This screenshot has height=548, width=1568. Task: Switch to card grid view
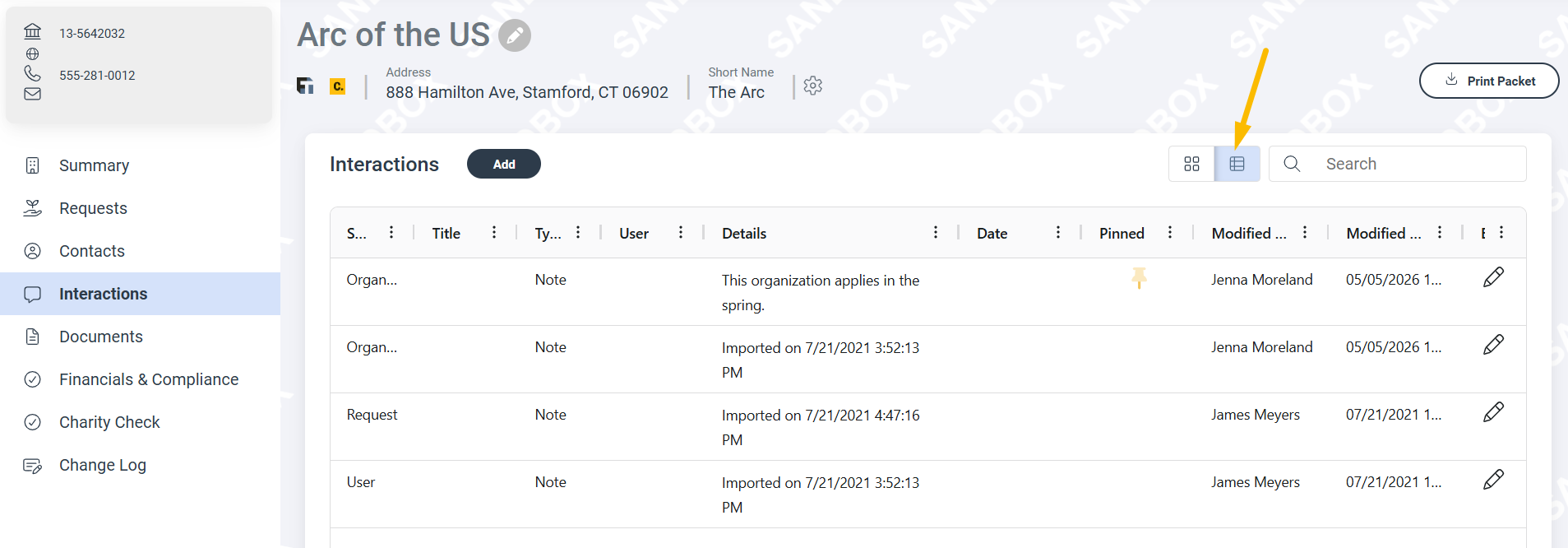tap(1191, 164)
